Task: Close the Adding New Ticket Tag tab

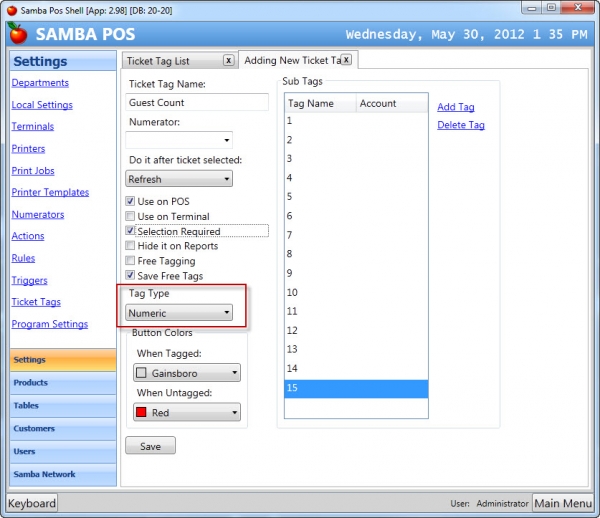Action: (x=346, y=60)
